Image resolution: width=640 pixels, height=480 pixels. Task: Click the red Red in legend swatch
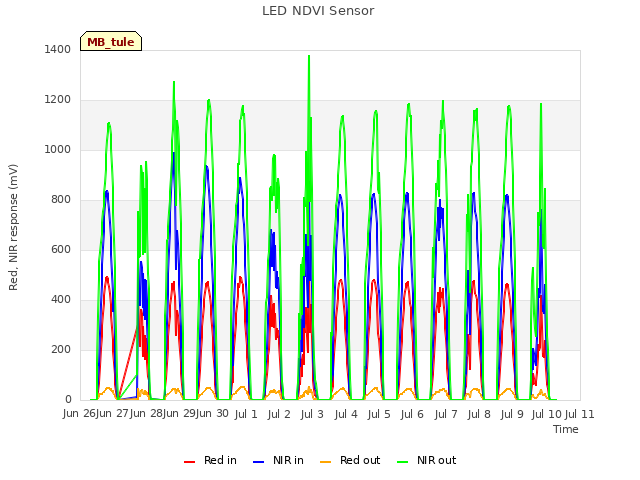click(x=189, y=462)
